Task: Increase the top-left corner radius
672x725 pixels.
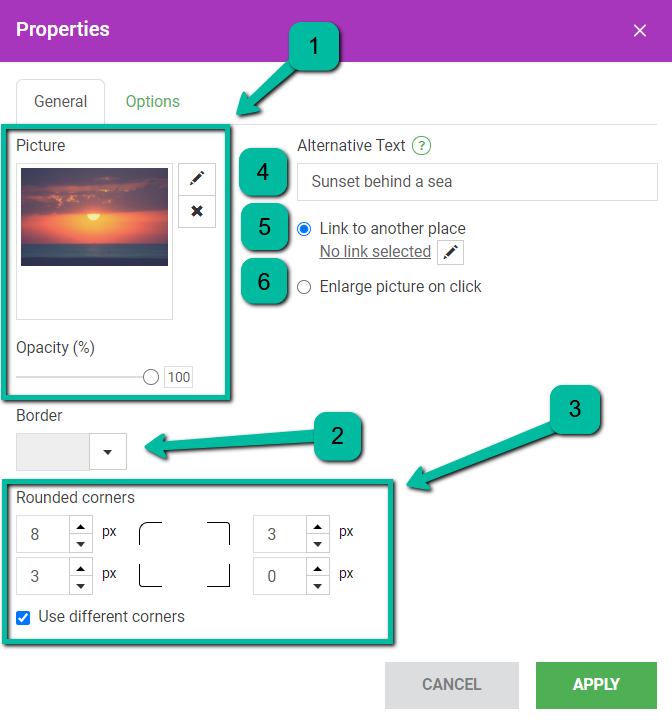Action: 81,526
